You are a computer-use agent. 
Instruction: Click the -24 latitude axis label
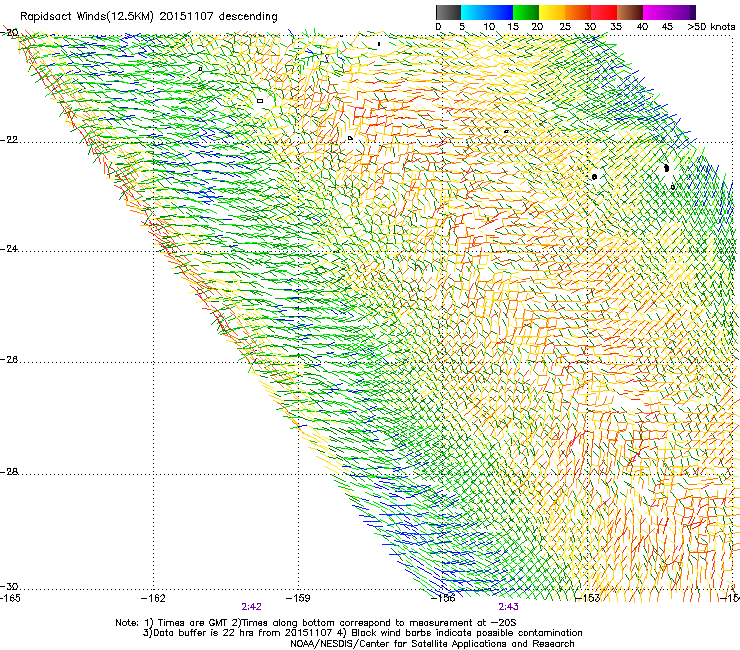click(9, 249)
